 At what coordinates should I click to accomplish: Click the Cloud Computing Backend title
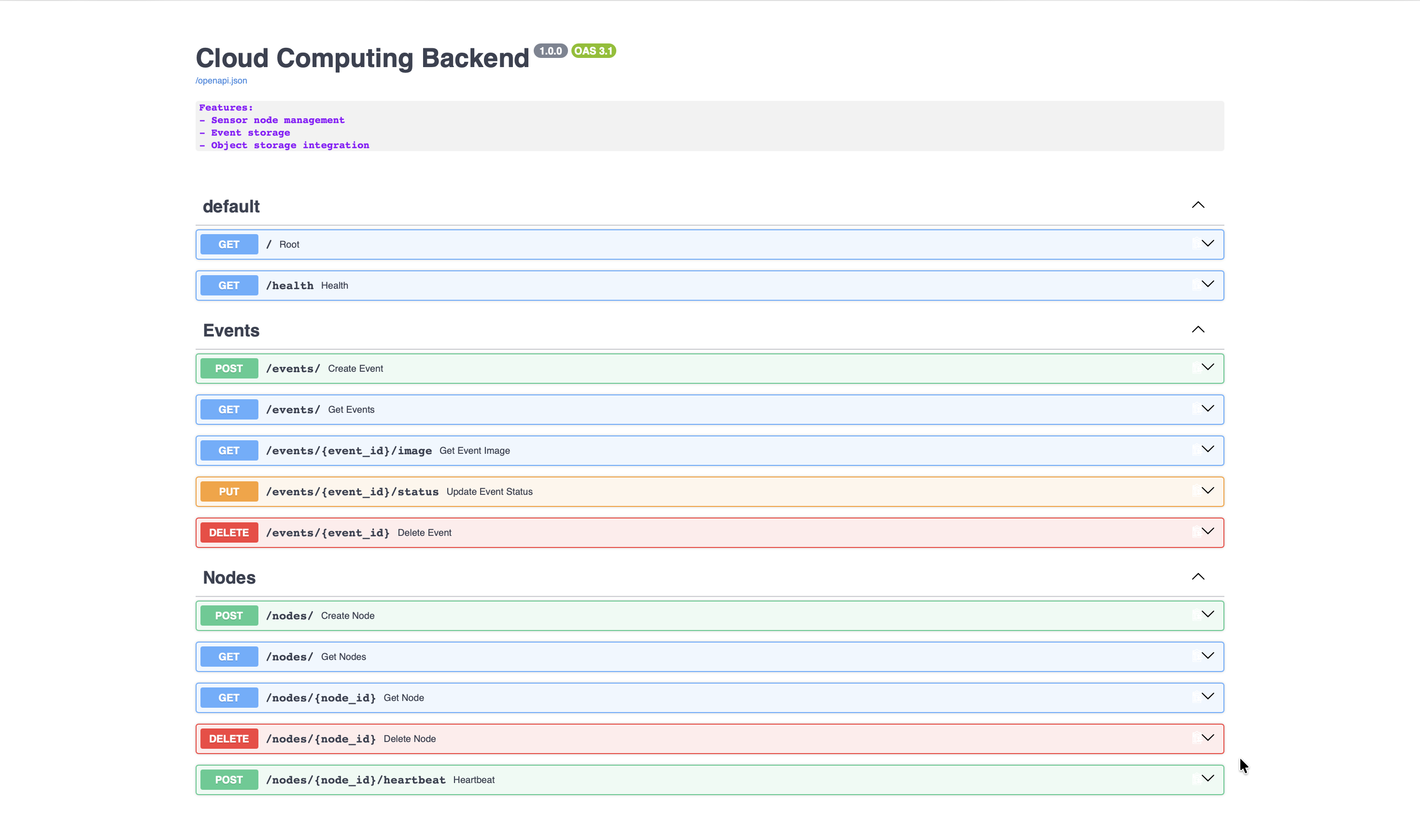[x=362, y=58]
